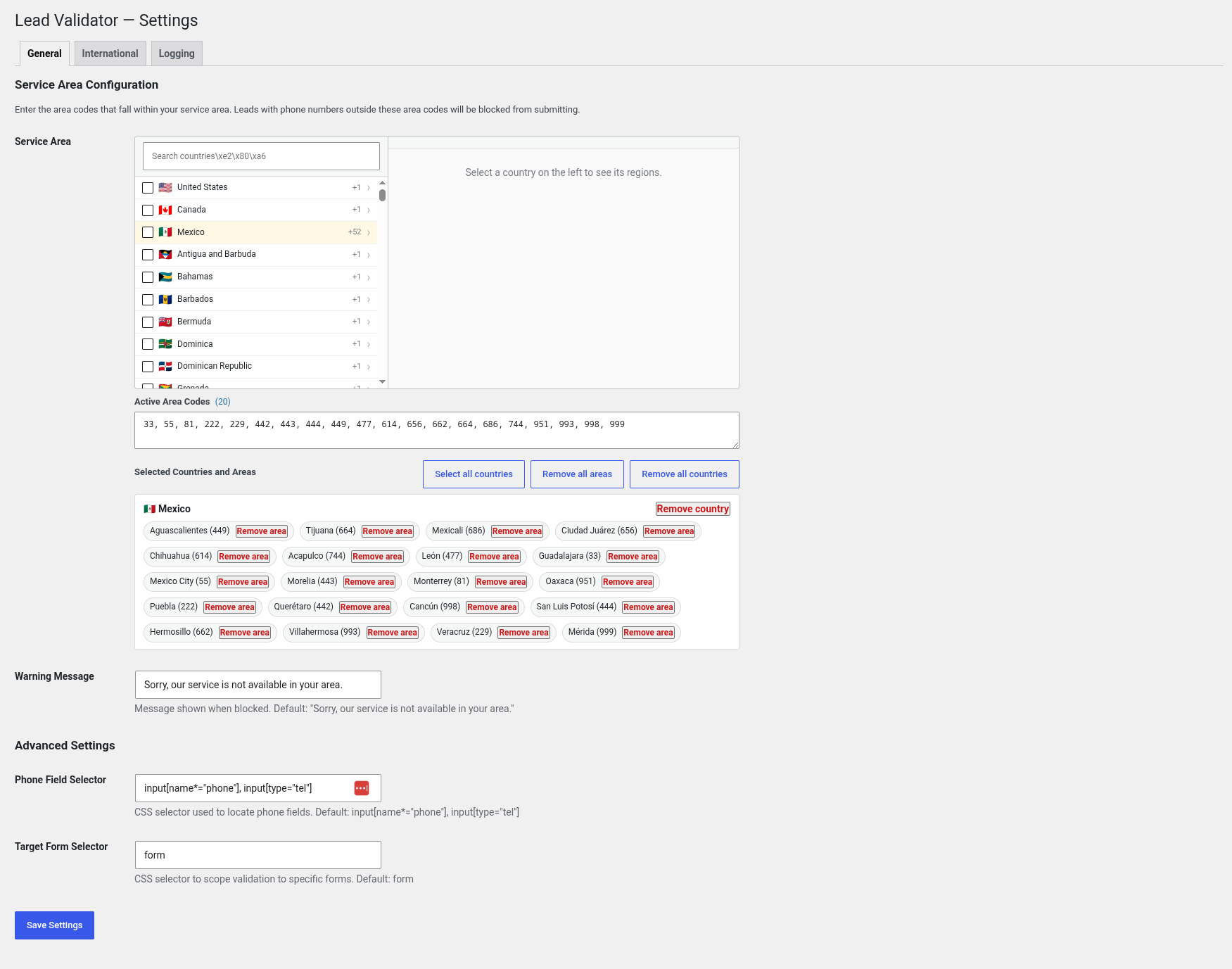1232x969 pixels.
Task: Click the country list scroll down arrow
Action: [382, 382]
